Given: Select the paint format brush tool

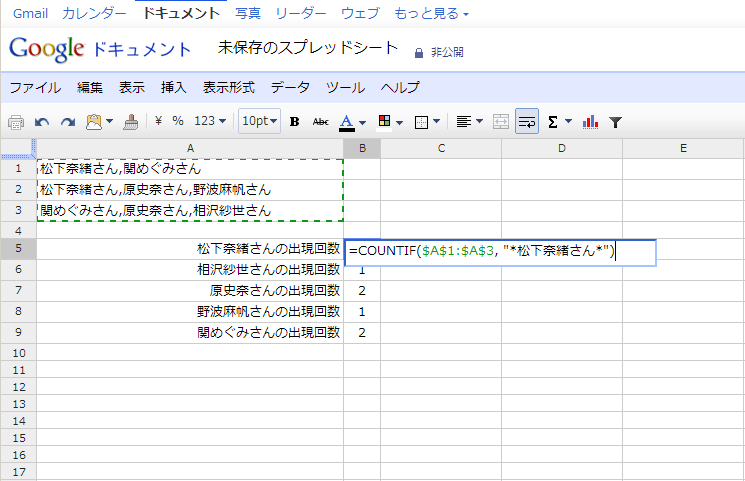Looking at the screenshot, I should tap(130, 121).
